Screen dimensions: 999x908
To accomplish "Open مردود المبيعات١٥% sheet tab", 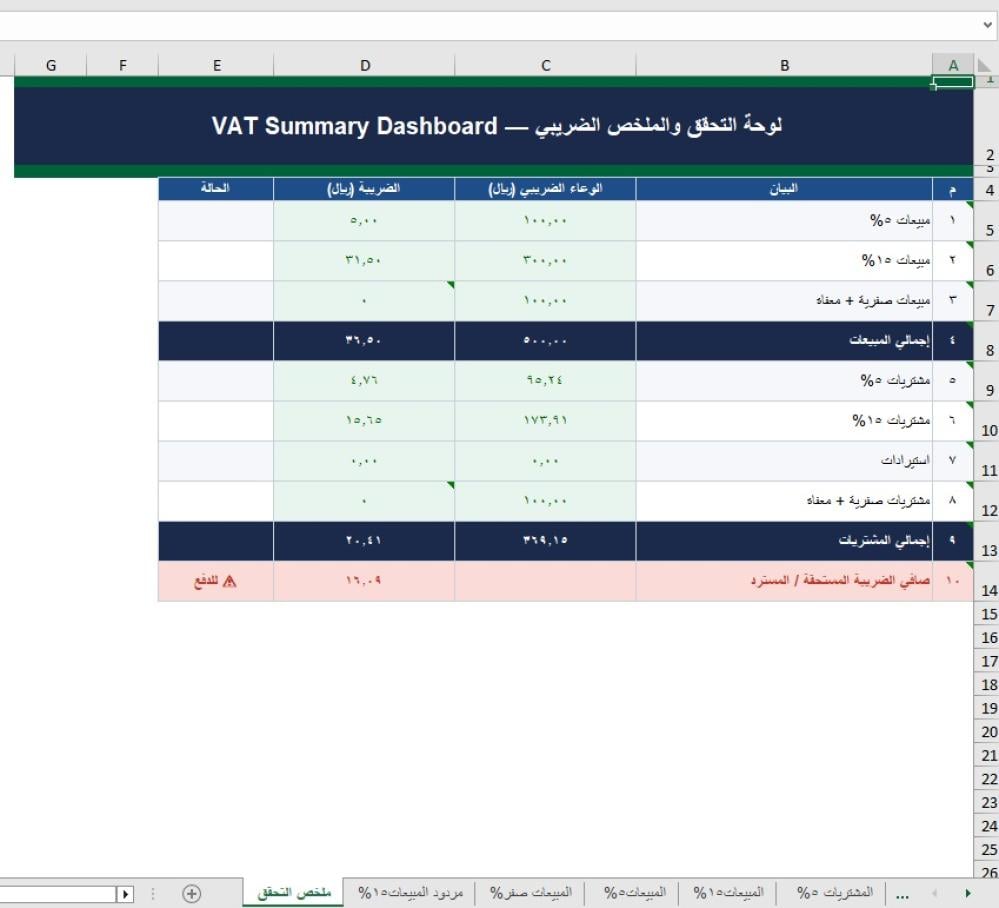I will (411, 892).
